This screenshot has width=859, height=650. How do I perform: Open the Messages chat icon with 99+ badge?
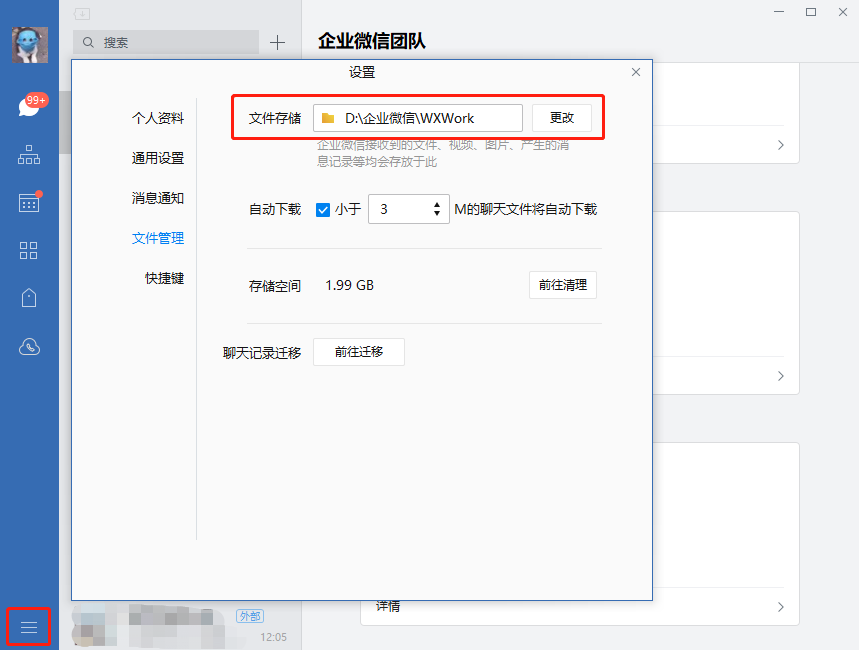[x=29, y=106]
